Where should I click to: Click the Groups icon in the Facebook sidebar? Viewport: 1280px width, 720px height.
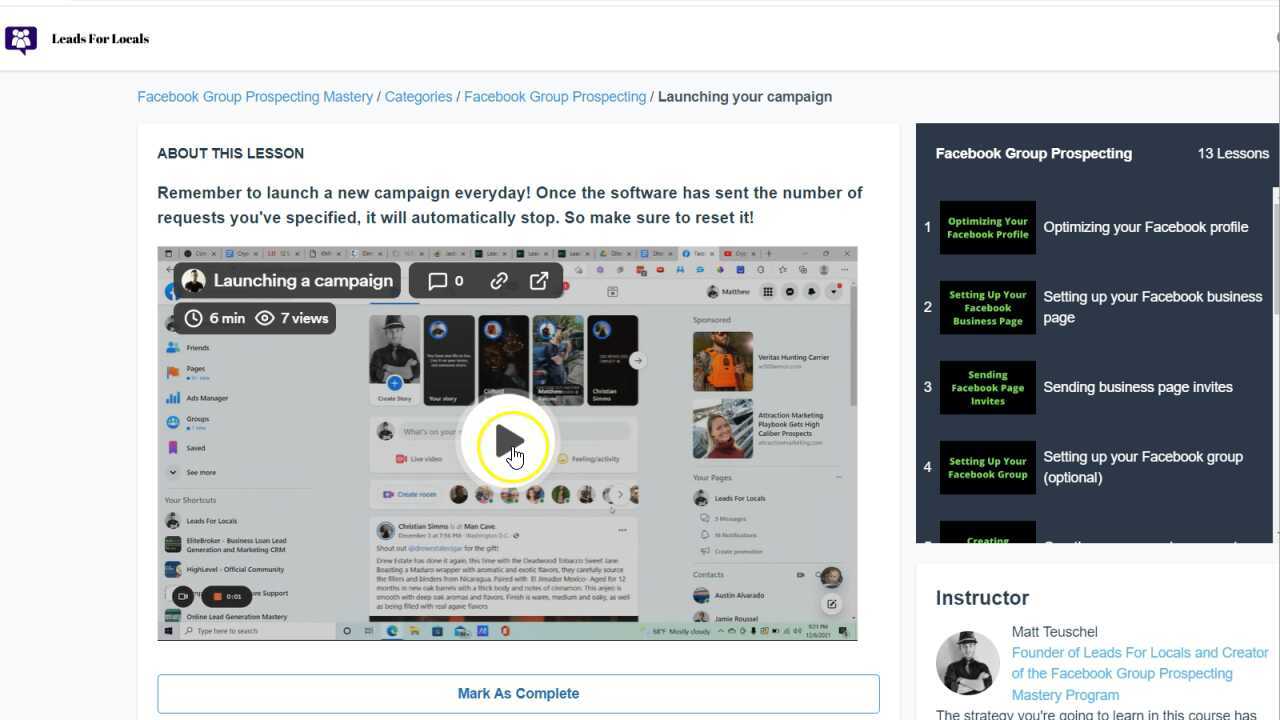pyautogui.click(x=173, y=421)
